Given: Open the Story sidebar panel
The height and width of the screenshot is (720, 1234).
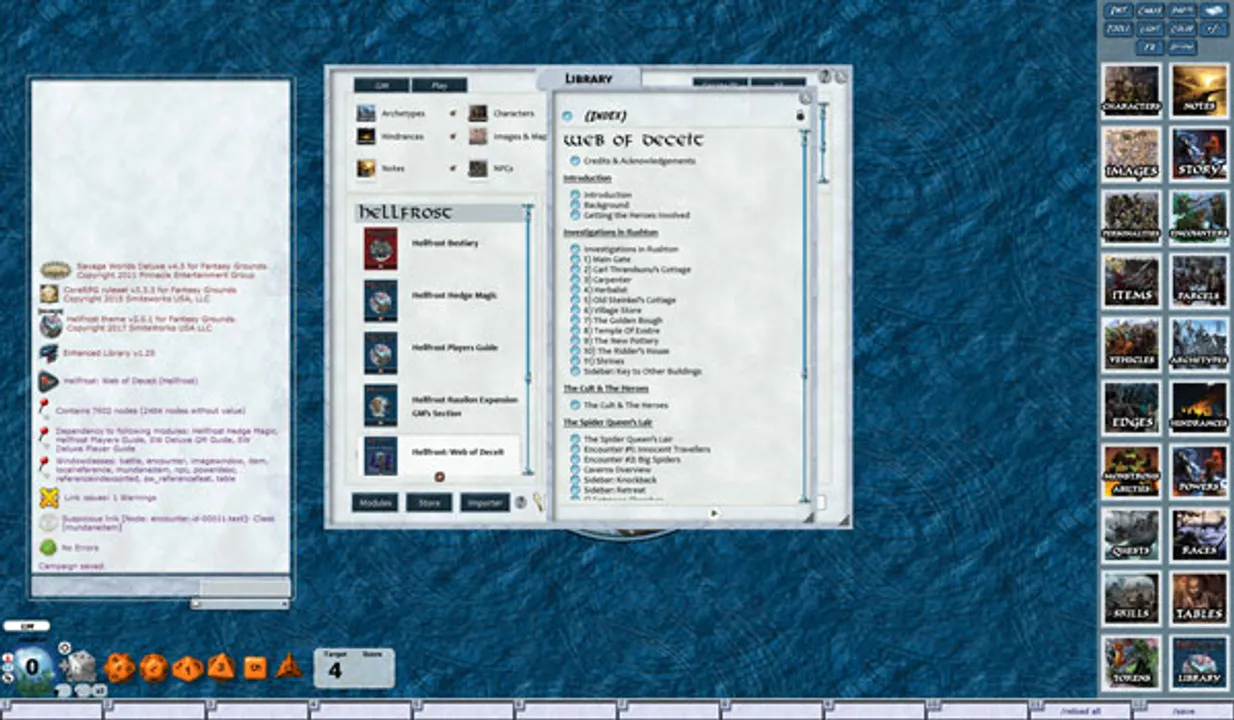Looking at the screenshot, I should [x=1199, y=155].
